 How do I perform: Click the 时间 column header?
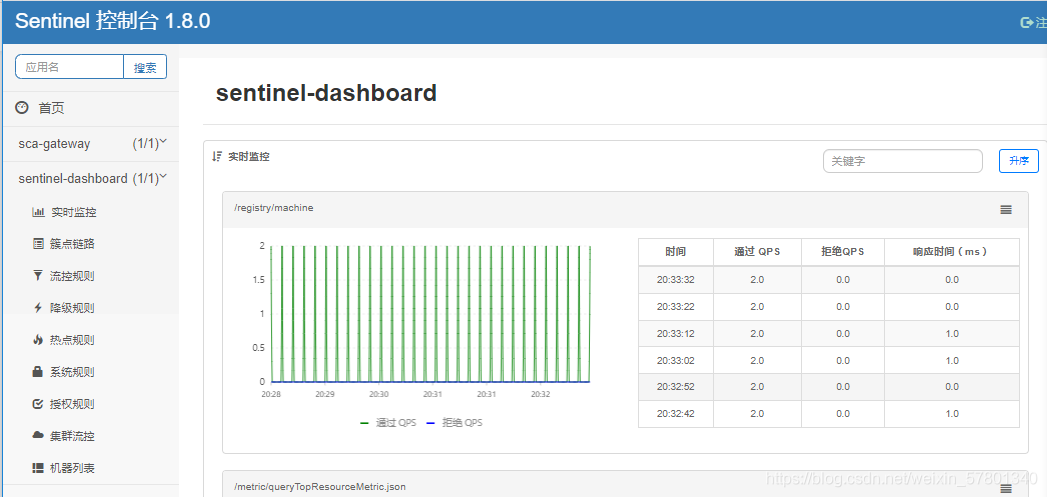pyautogui.click(x=676, y=252)
